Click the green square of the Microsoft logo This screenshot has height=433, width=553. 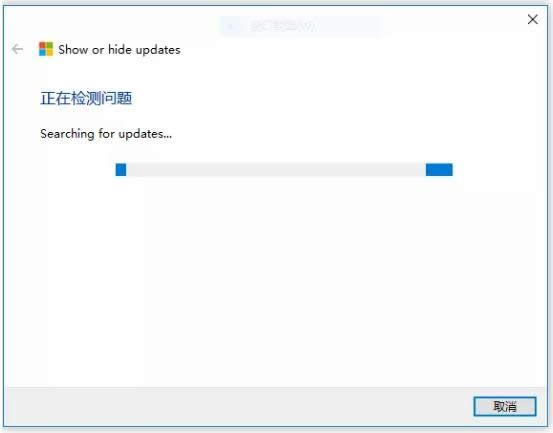50,45
